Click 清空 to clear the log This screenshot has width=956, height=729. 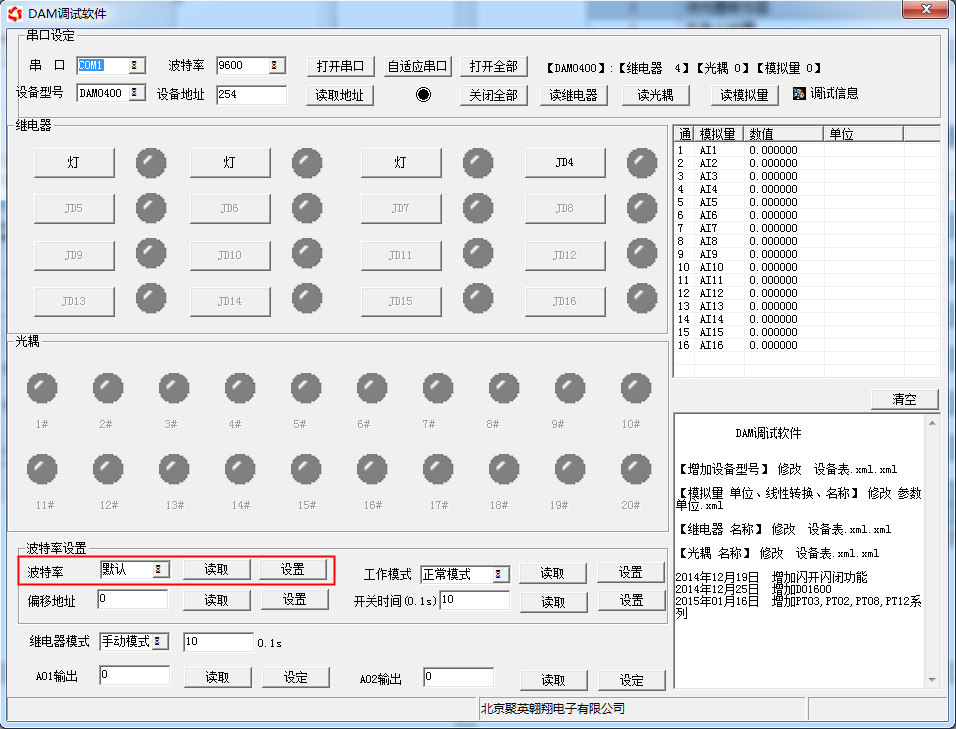pos(904,399)
